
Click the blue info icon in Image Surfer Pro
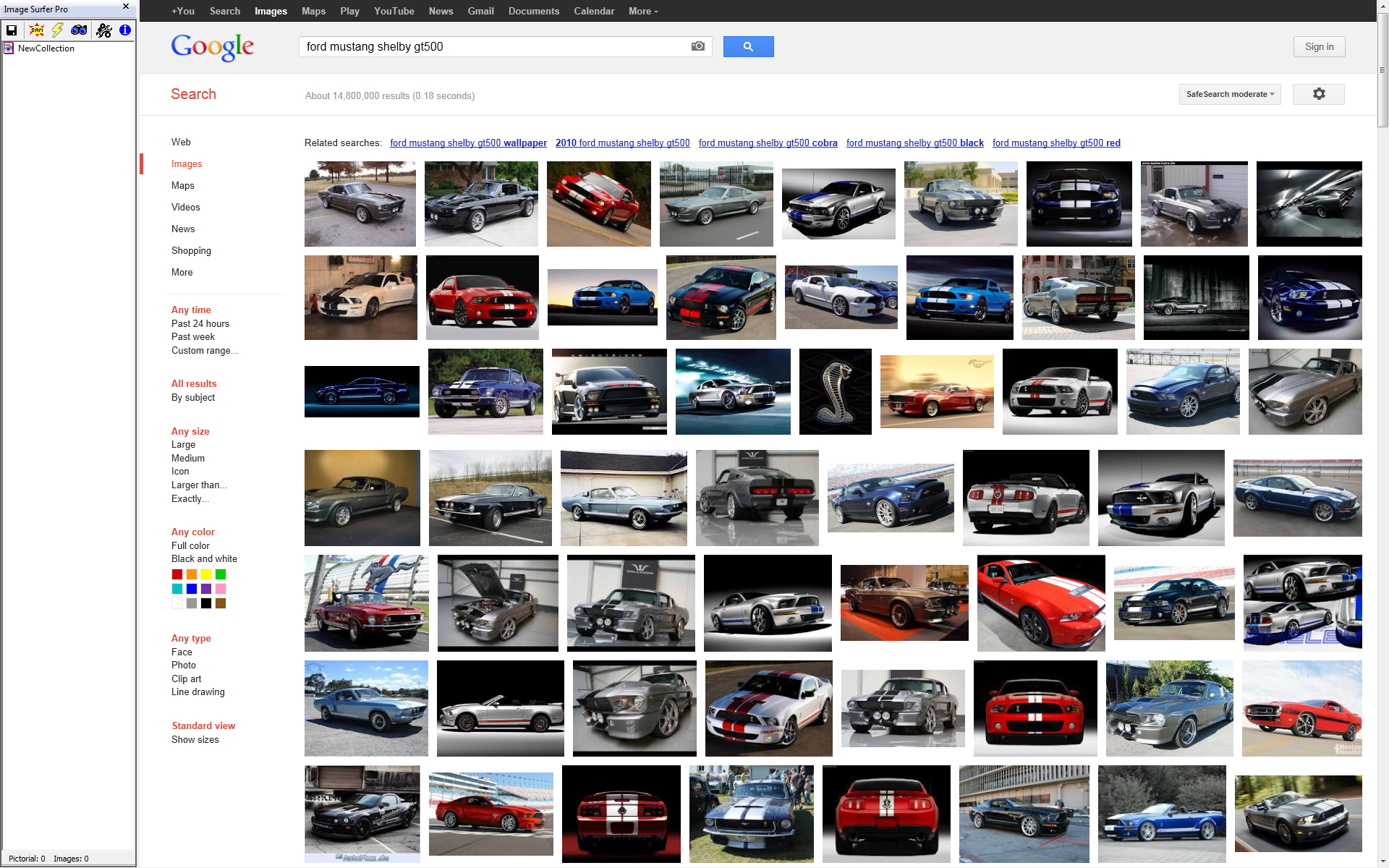(125, 30)
